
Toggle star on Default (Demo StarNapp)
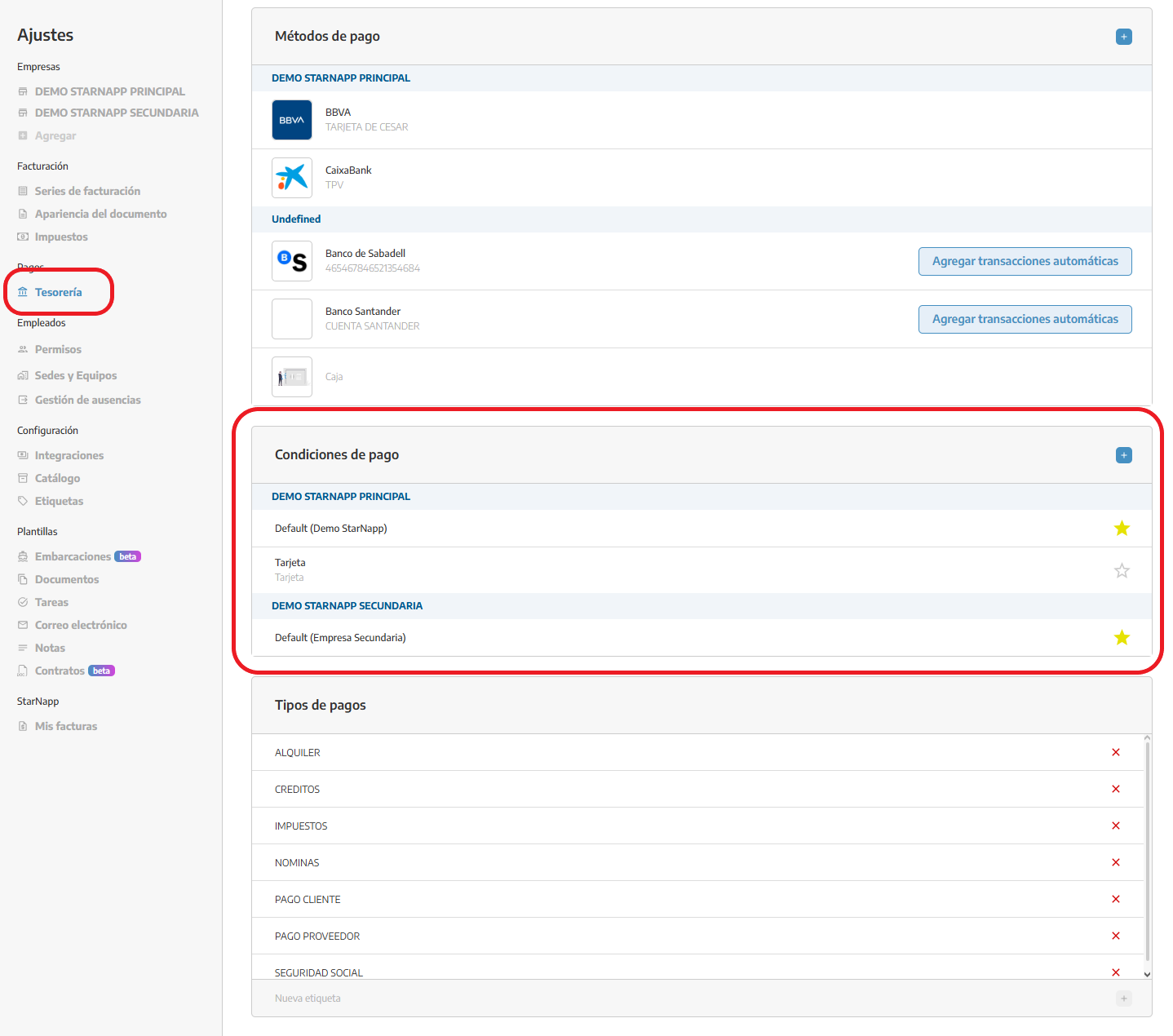[x=1122, y=529]
